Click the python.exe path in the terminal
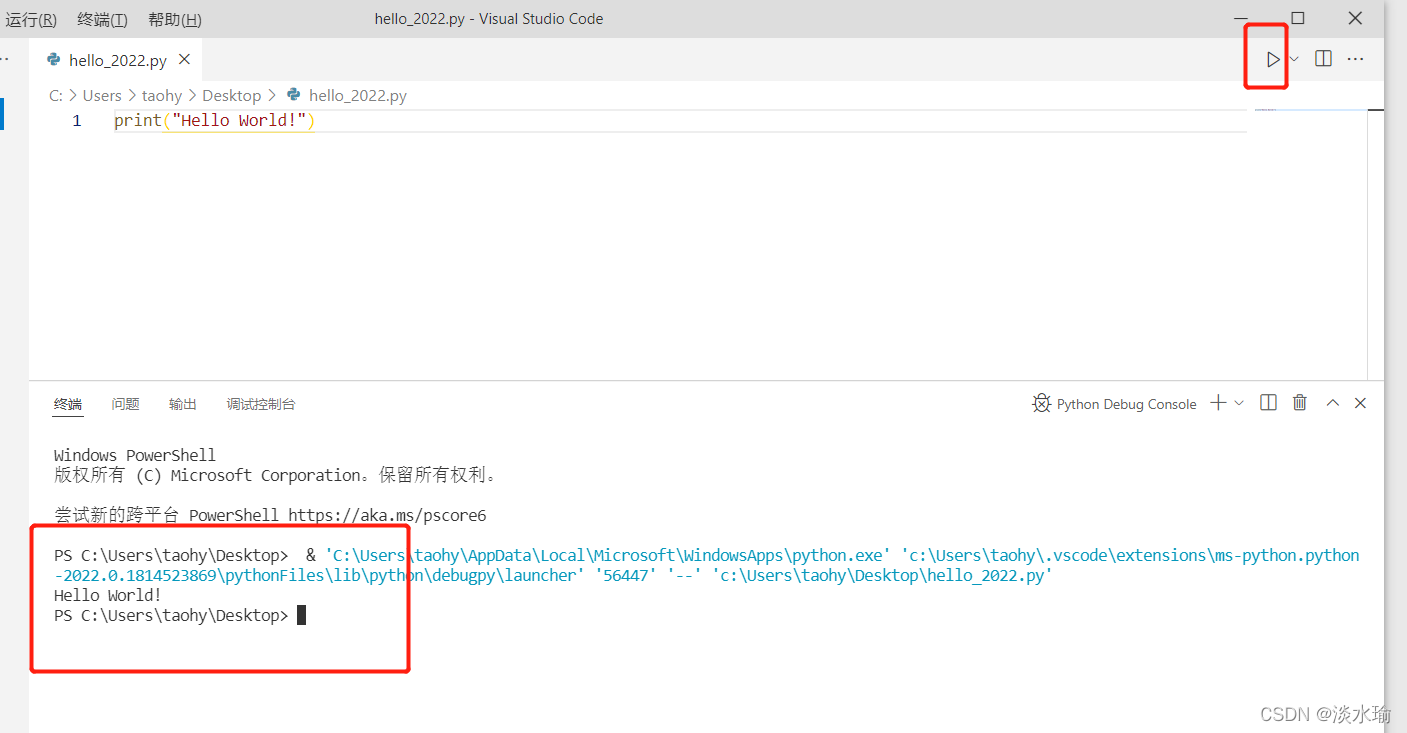 [607, 555]
